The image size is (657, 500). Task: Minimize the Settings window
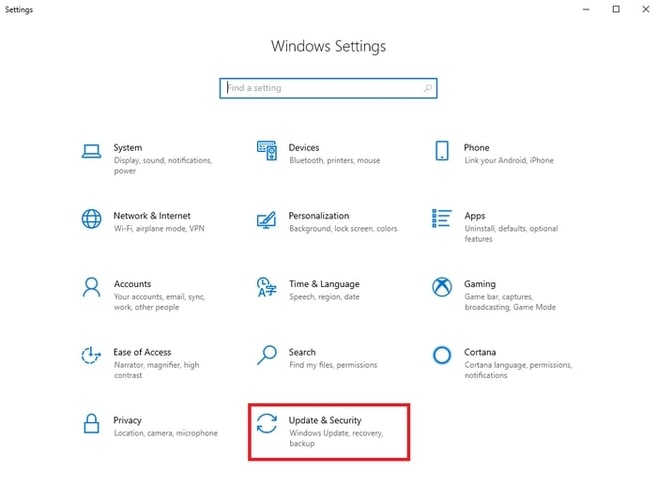pos(586,9)
